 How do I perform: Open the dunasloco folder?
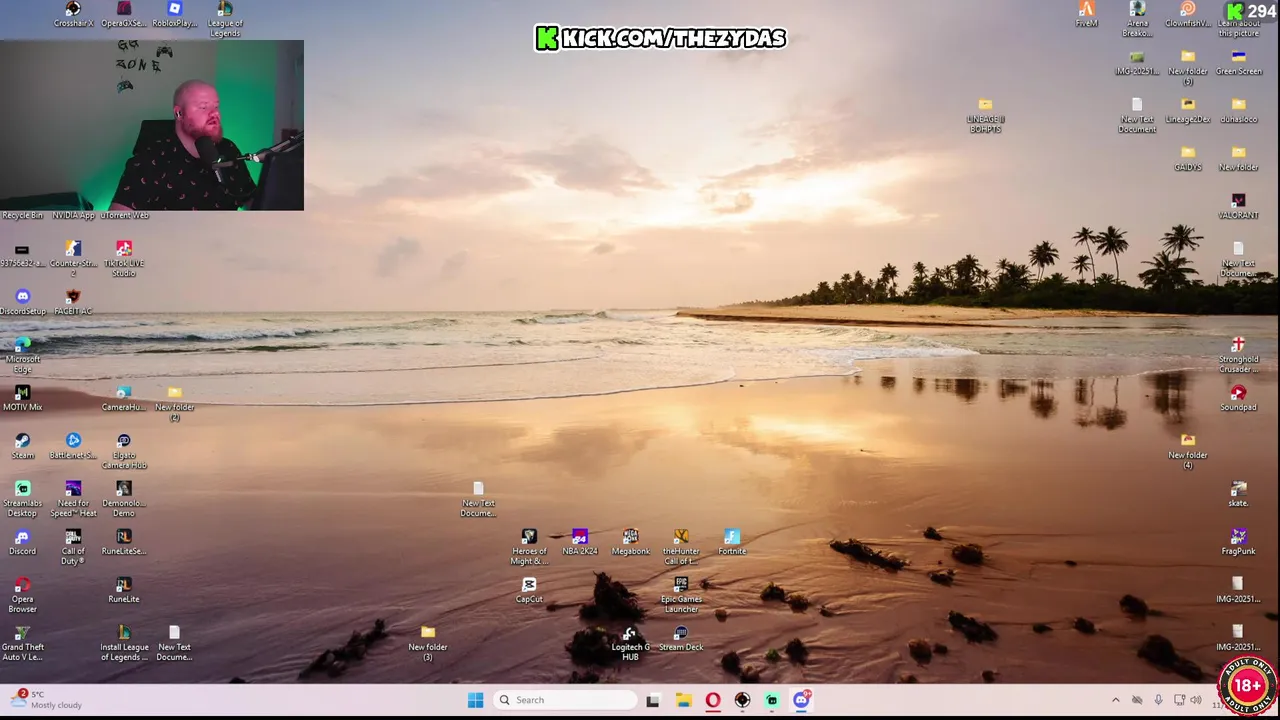tap(1239, 110)
